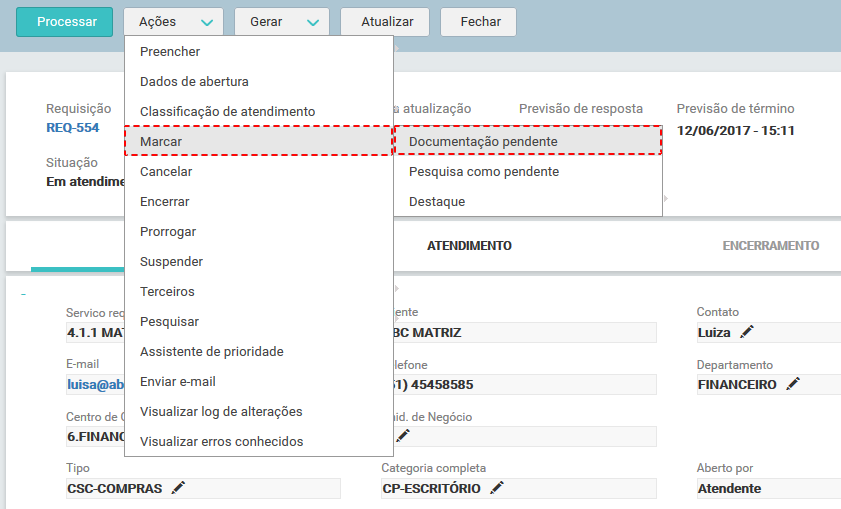This screenshot has height=509, width=841.
Task: Switch to the ATENDIMENTO tab
Action: point(469,246)
